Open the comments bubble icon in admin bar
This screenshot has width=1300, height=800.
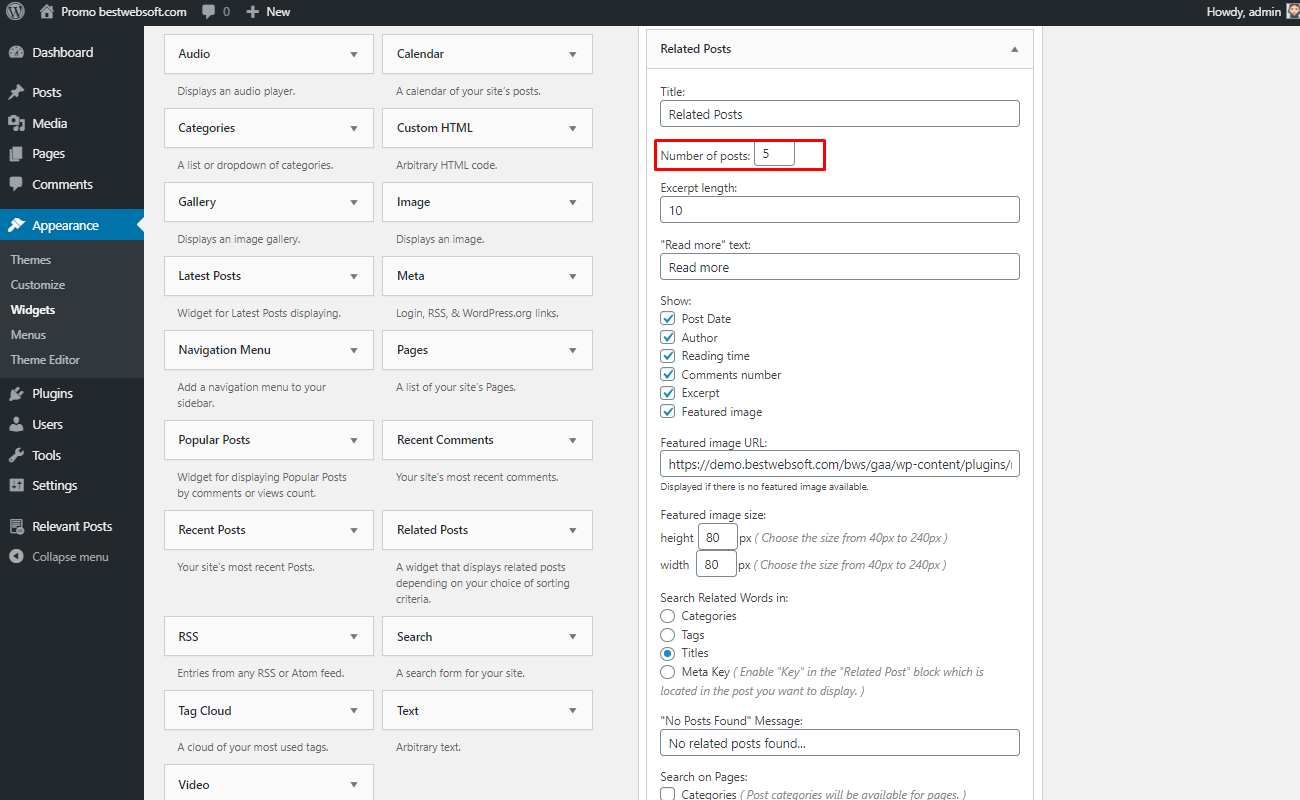click(208, 12)
